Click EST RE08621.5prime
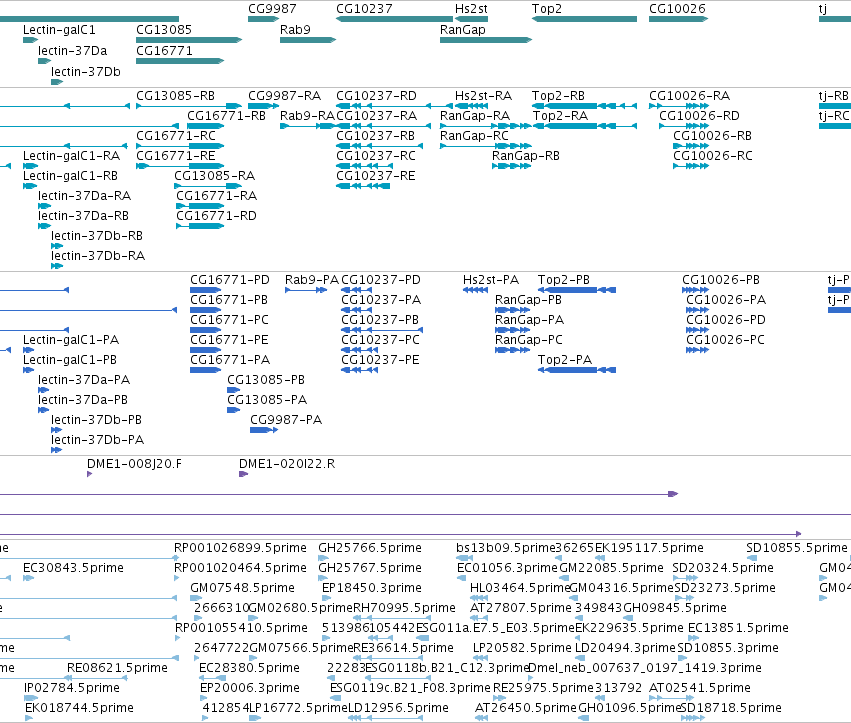Screen dimensions: 851x723 click(117, 668)
